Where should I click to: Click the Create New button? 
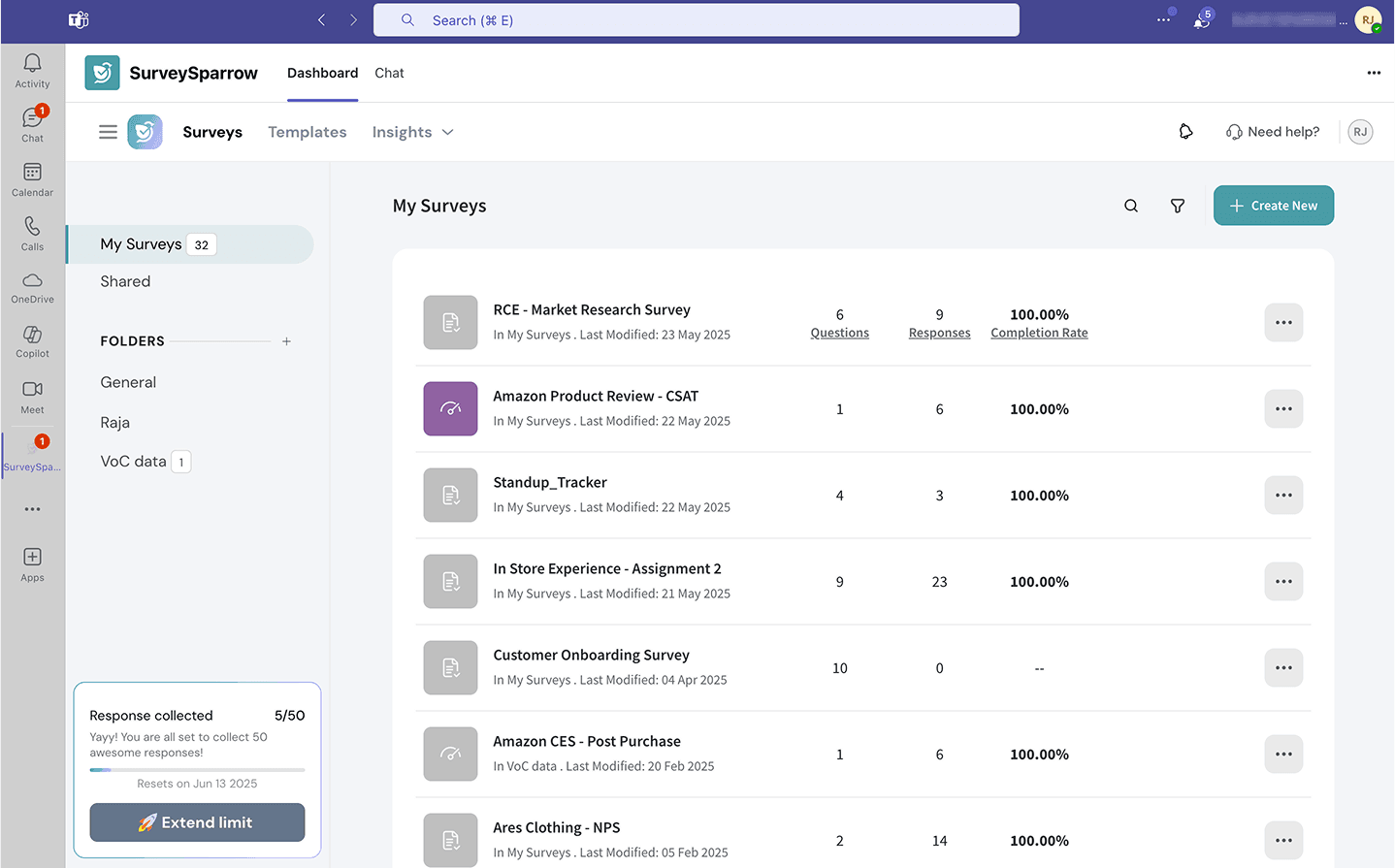coord(1273,206)
